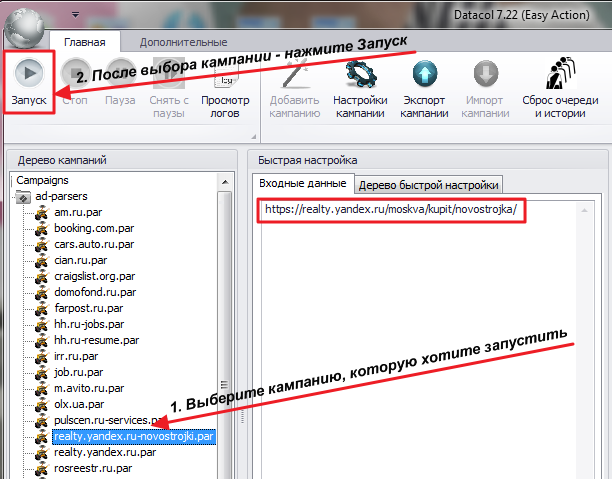This screenshot has height=479, width=612.
Task: Select realty.yandex.ru-novostrojki.par campaign
Action: coord(134,436)
